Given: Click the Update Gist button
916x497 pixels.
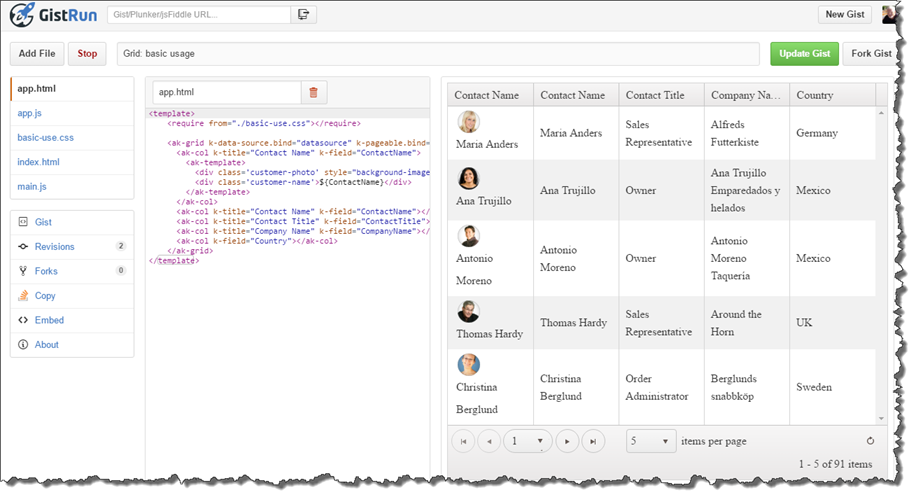Looking at the screenshot, I should click(804, 54).
